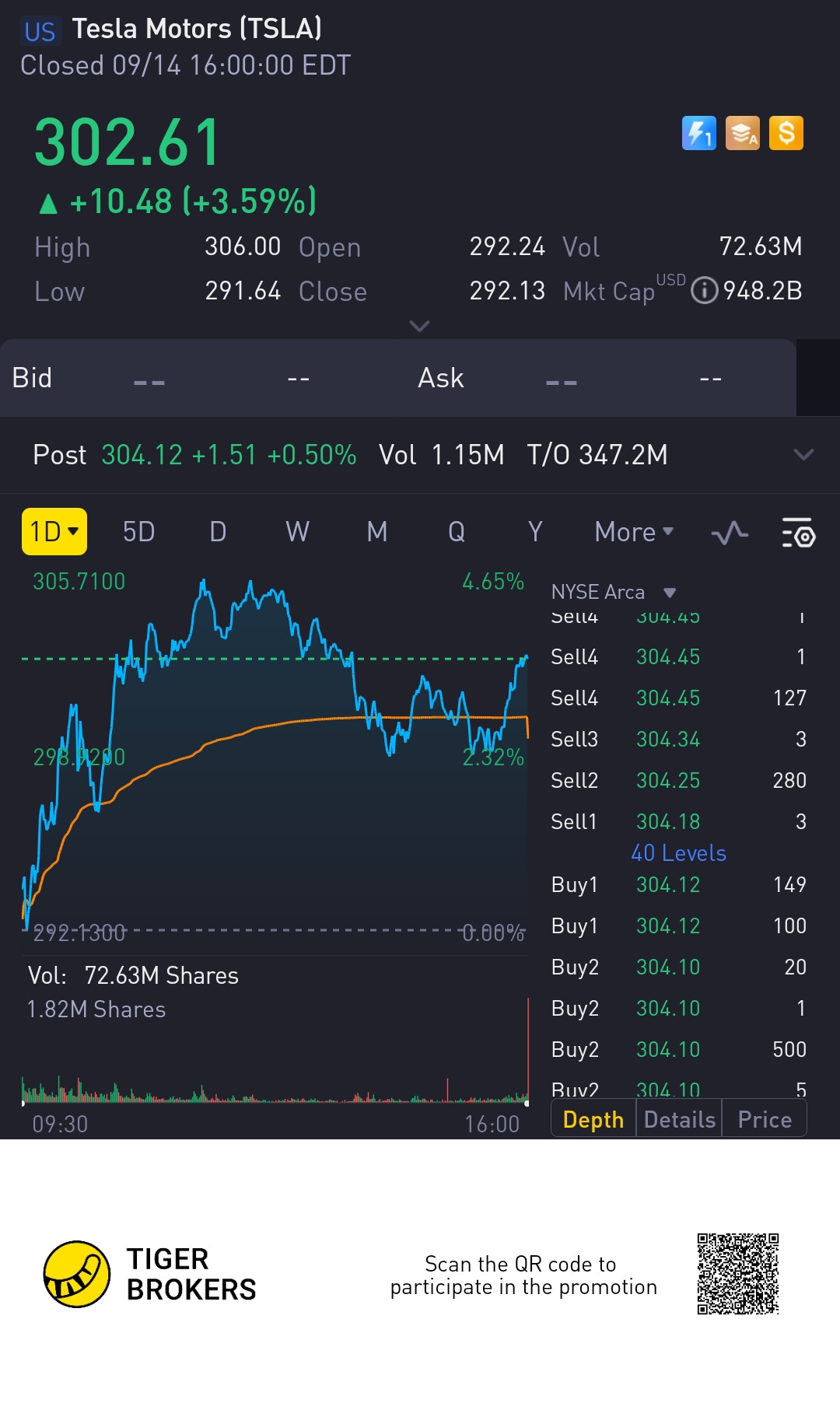Screen dimensions: 840x1410
Task: Open chart settings list icon
Action: (798, 534)
